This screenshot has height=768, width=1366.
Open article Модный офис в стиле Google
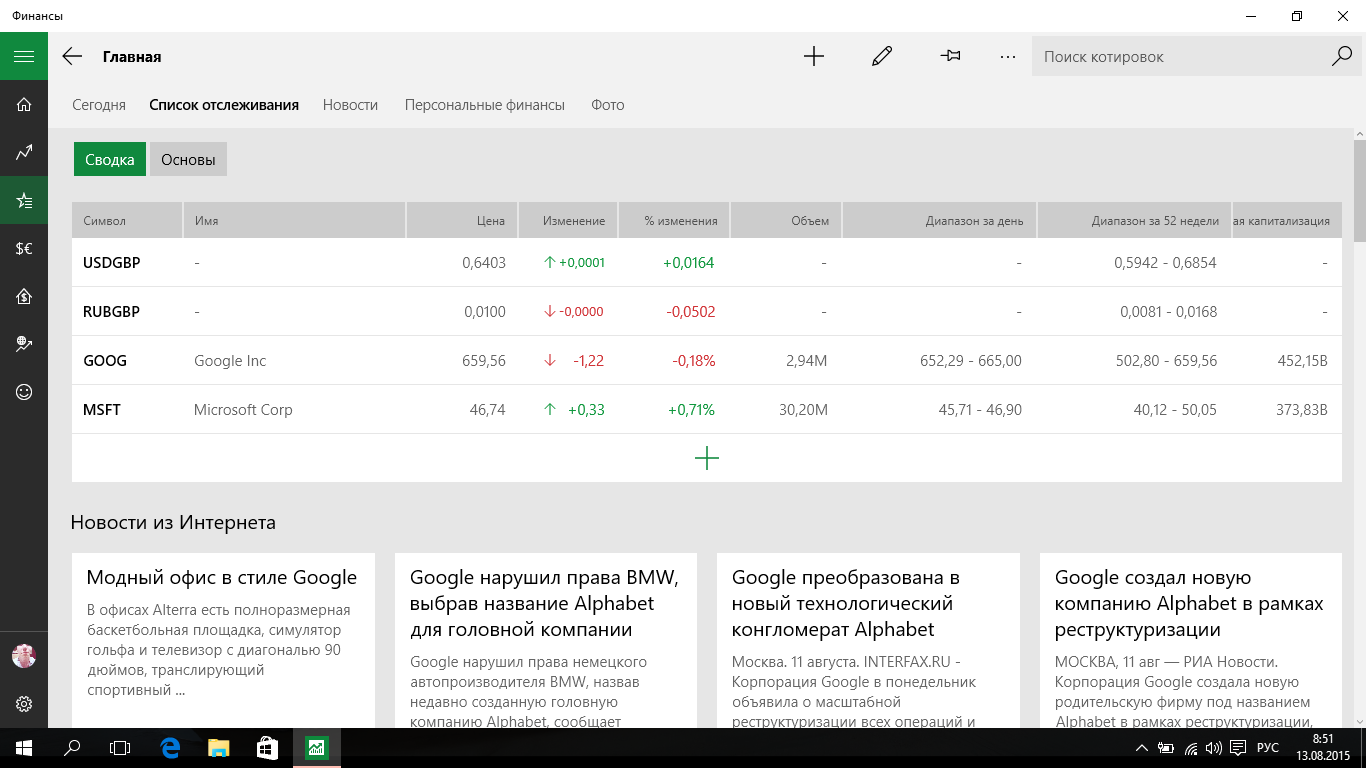pyautogui.click(x=223, y=640)
